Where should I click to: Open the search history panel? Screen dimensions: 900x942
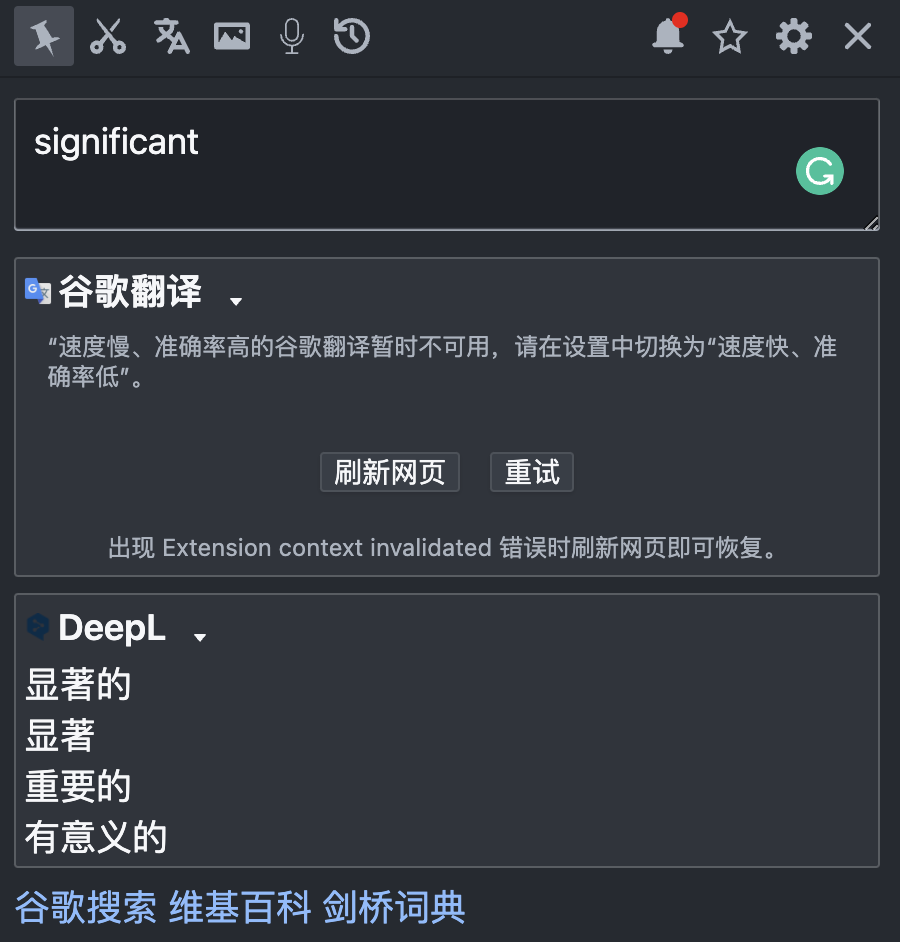(x=351, y=36)
